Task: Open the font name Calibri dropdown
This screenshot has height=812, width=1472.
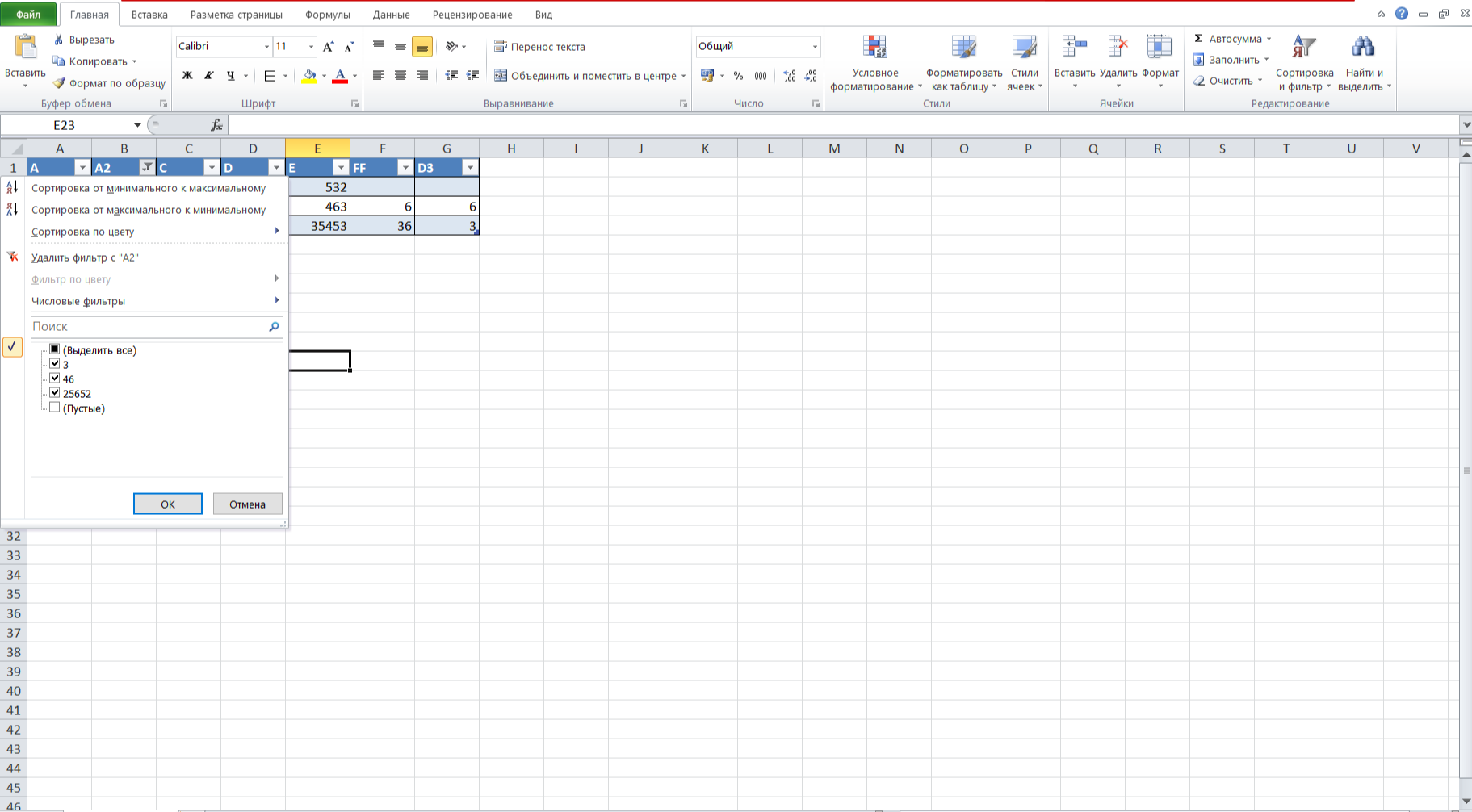Action: click(266, 47)
